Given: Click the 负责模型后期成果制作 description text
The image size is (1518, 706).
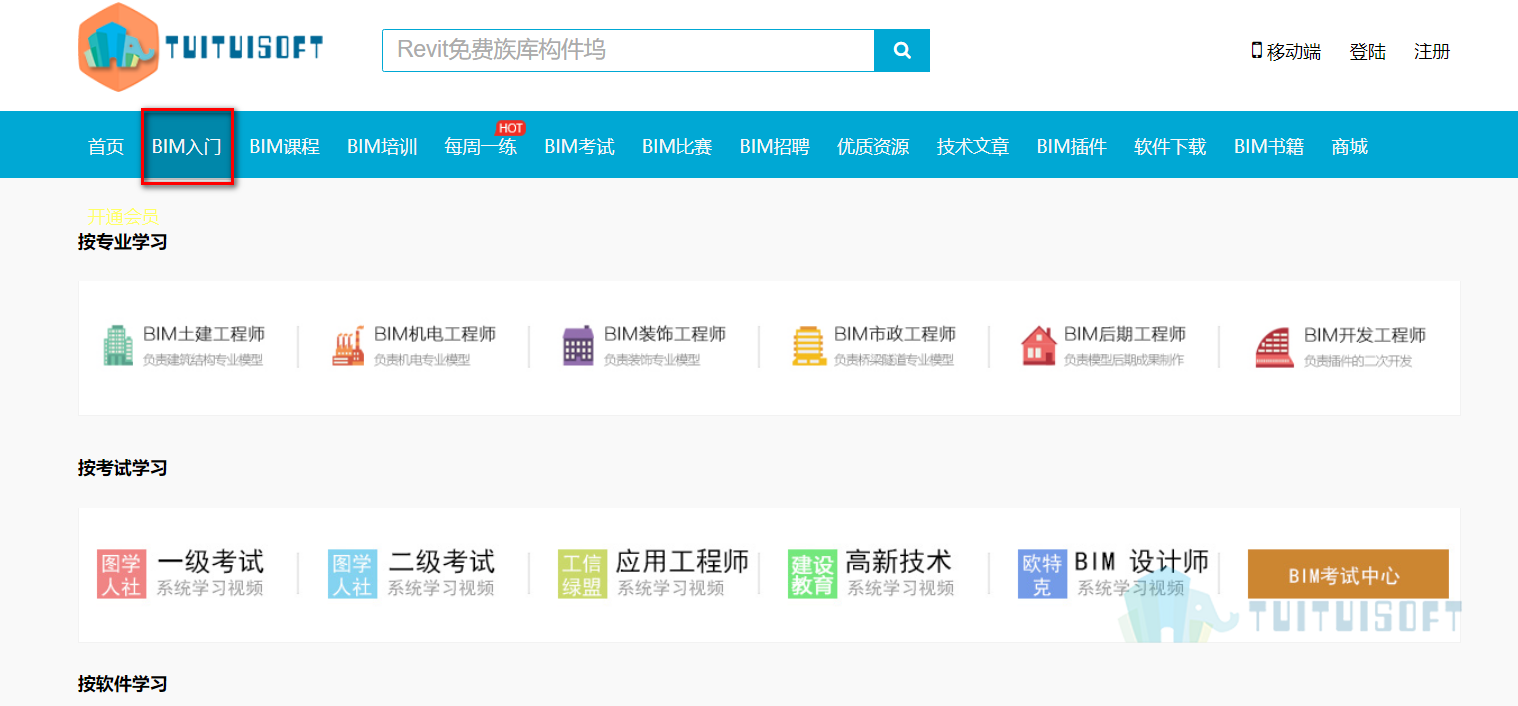Looking at the screenshot, I should 1124,360.
